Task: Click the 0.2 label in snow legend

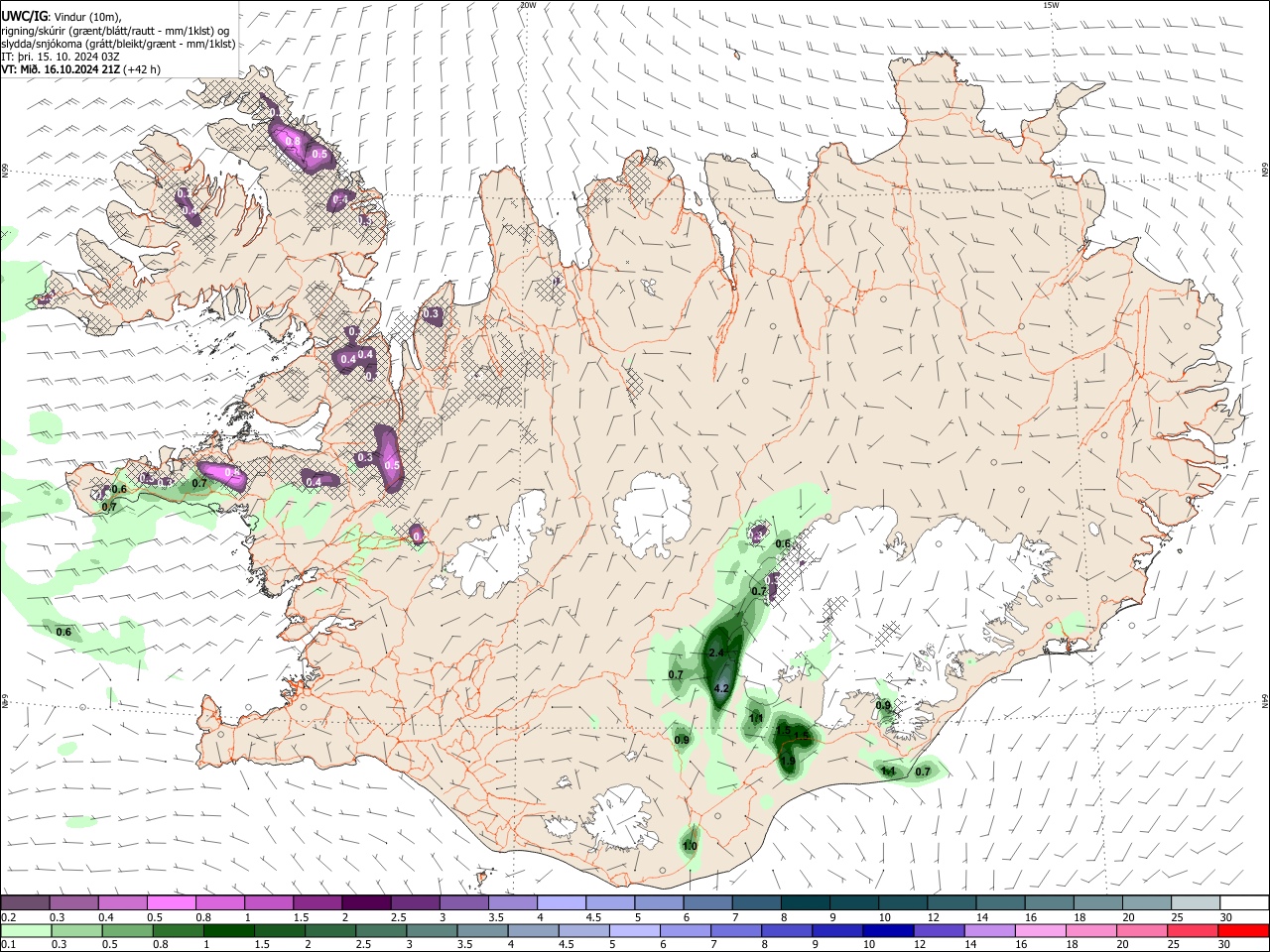Action: (x=8, y=917)
